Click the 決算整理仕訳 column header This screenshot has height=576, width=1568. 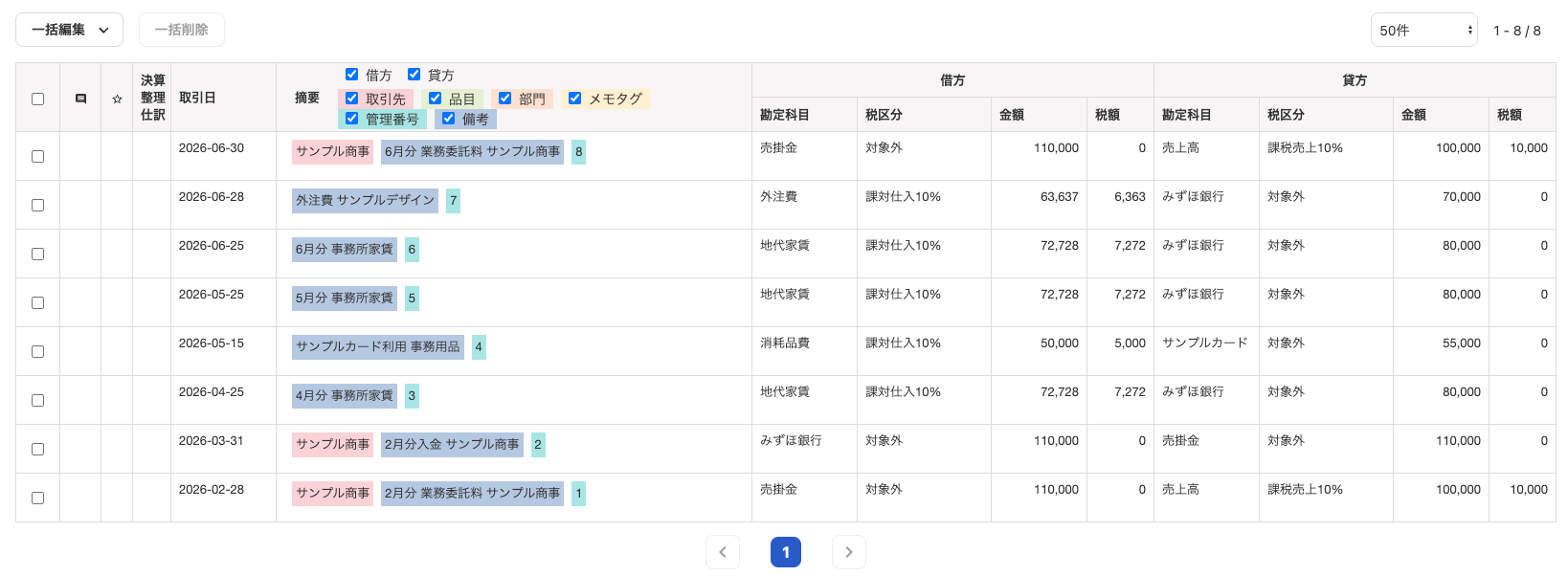pyautogui.click(x=152, y=98)
